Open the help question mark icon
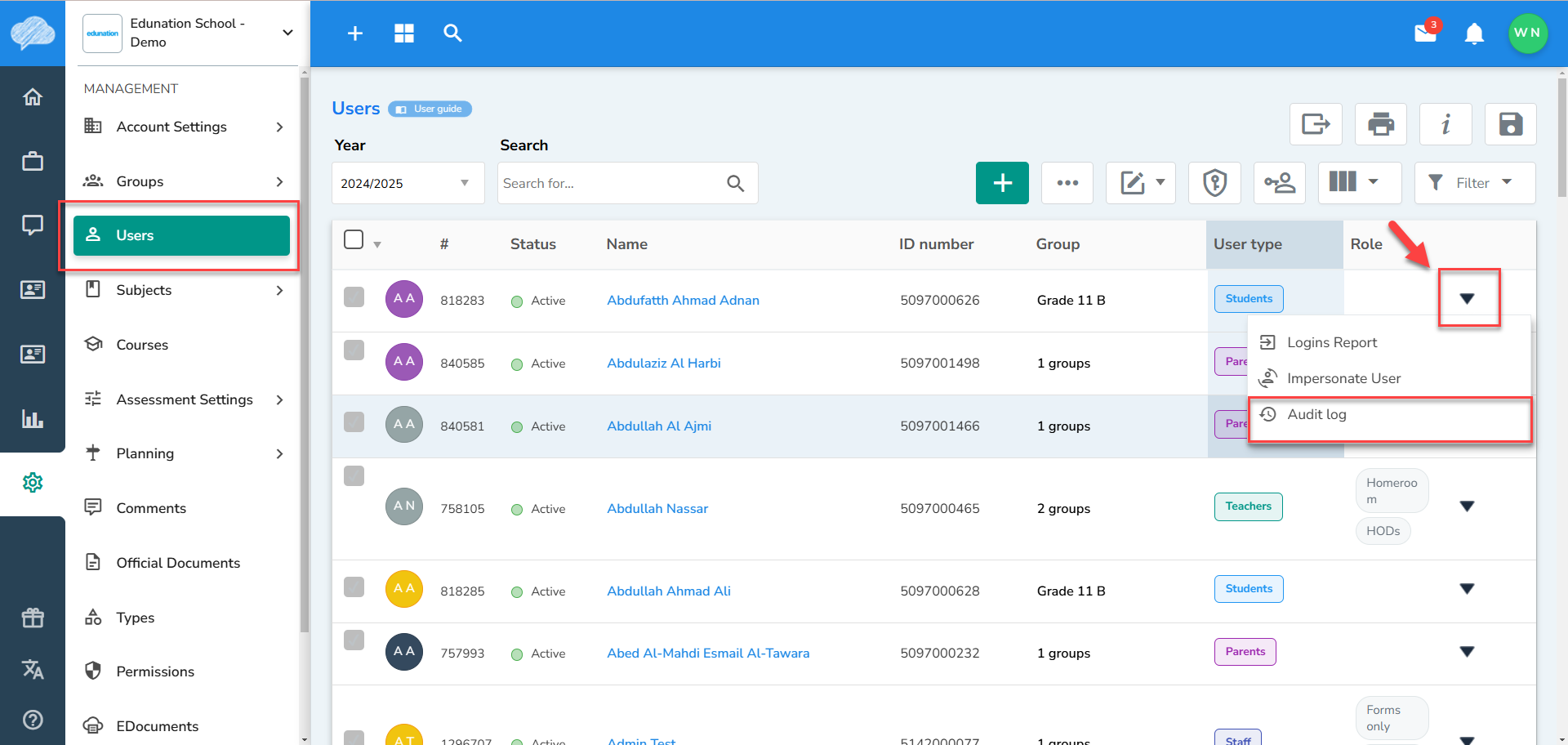This screenshot has height=745, width=1568. (33, 720)
